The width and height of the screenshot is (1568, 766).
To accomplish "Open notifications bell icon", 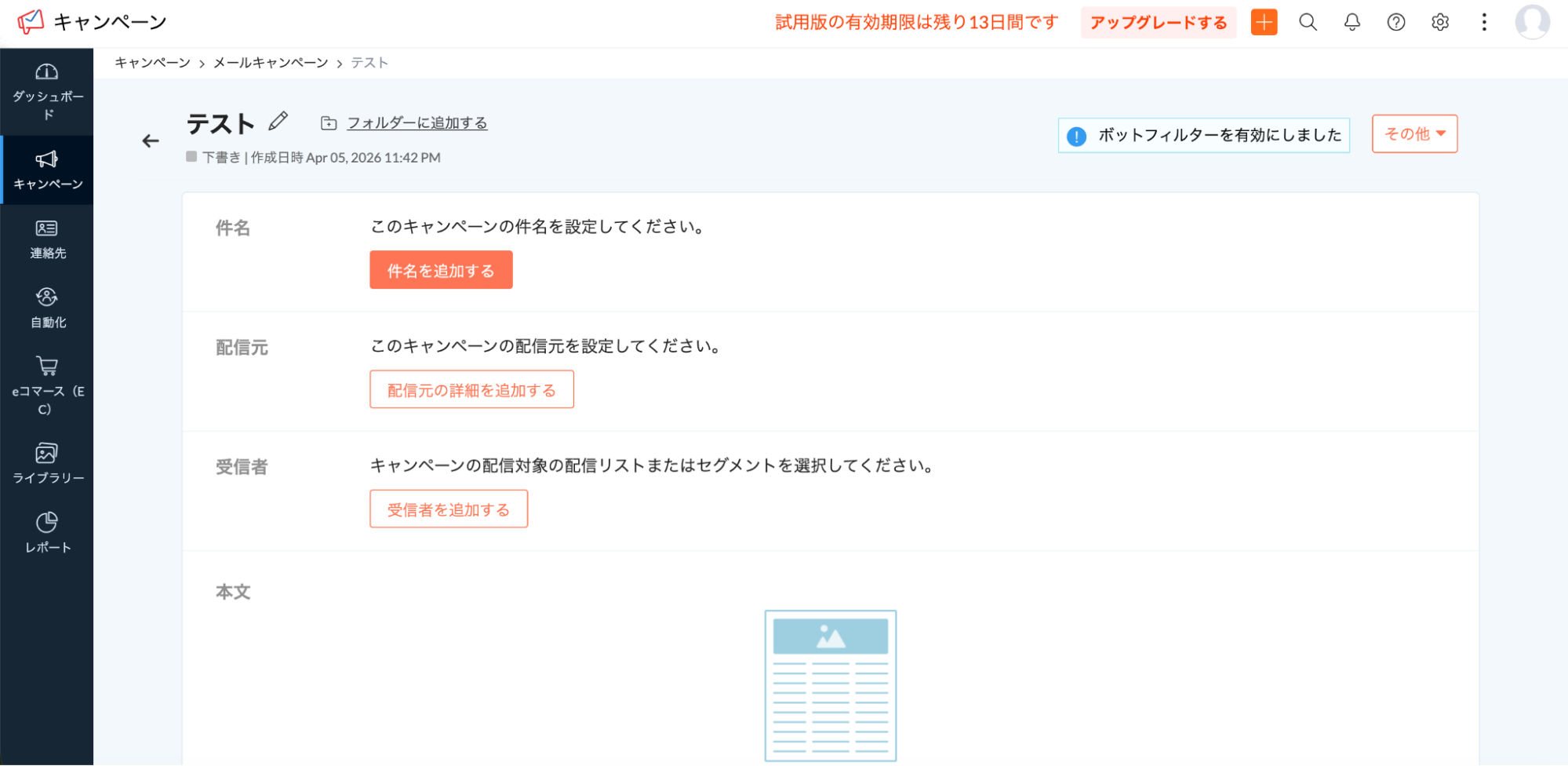I will point(1352,22).
